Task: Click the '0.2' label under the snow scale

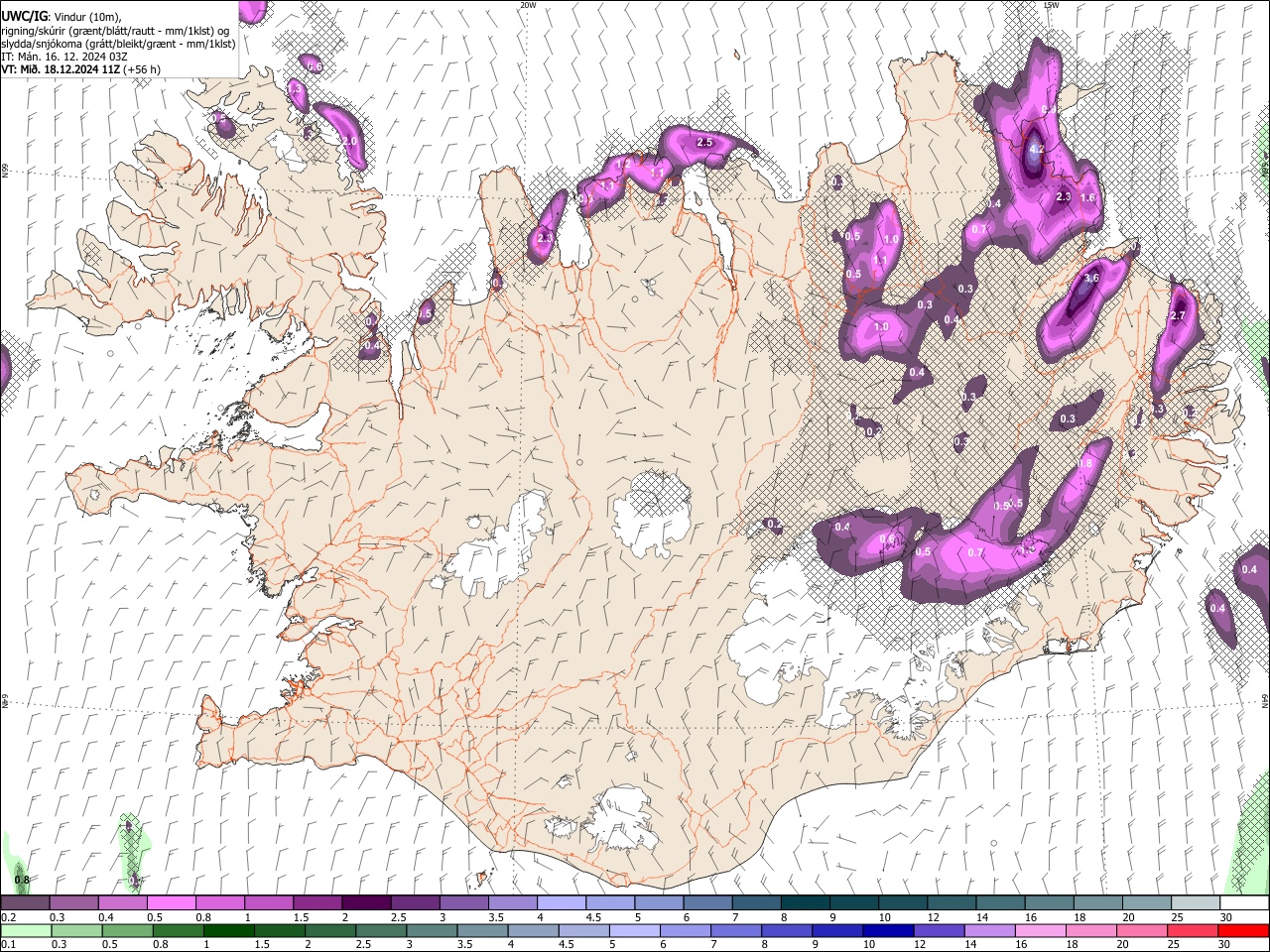Action: point(7,917)
